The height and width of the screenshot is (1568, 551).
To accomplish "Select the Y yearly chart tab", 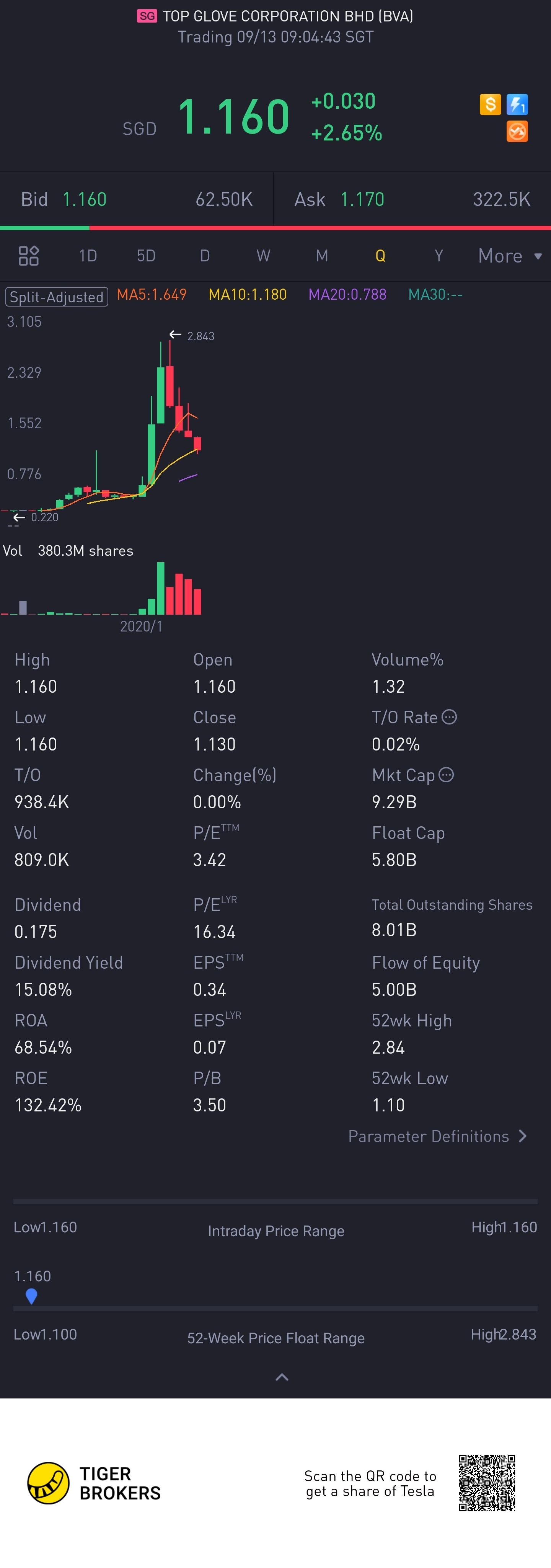I will click(x=439, y=256).
